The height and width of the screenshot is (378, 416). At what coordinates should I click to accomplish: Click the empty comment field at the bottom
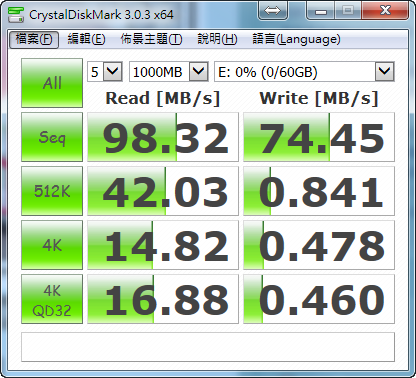(x=208, y=347)
